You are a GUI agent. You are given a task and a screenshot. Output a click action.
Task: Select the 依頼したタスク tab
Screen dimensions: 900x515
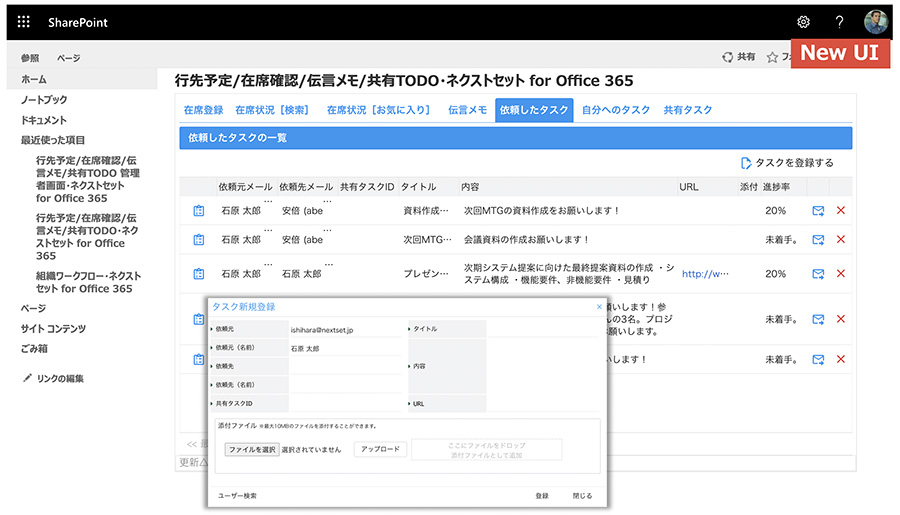pos(534,110)
